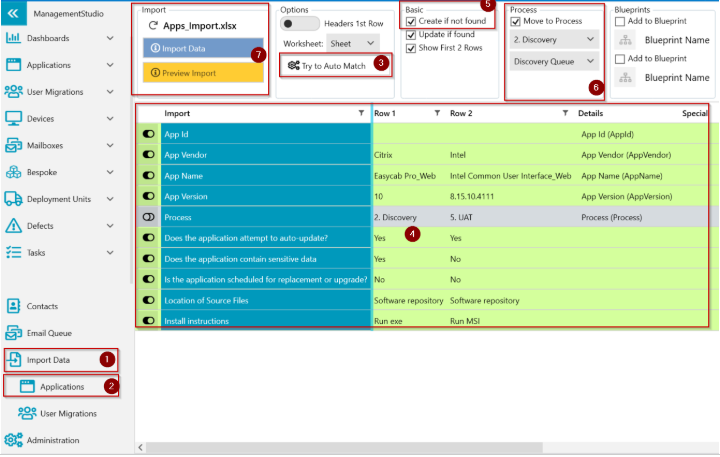Check the second Add to Blueprint box
The height and width of the screenshot is (457, 720).
coord(620,59)
